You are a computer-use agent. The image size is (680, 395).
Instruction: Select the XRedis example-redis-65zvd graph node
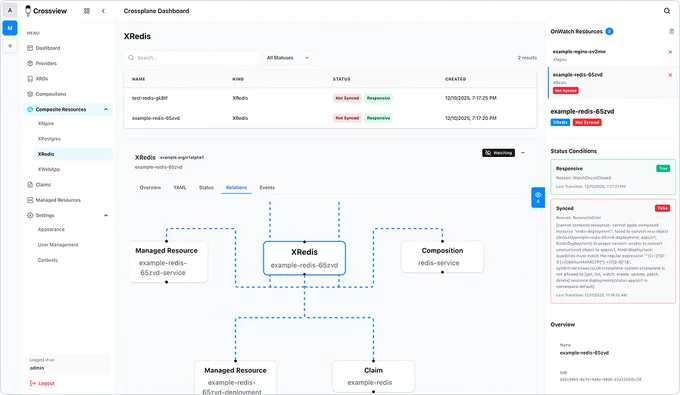[x=304, y=258]
